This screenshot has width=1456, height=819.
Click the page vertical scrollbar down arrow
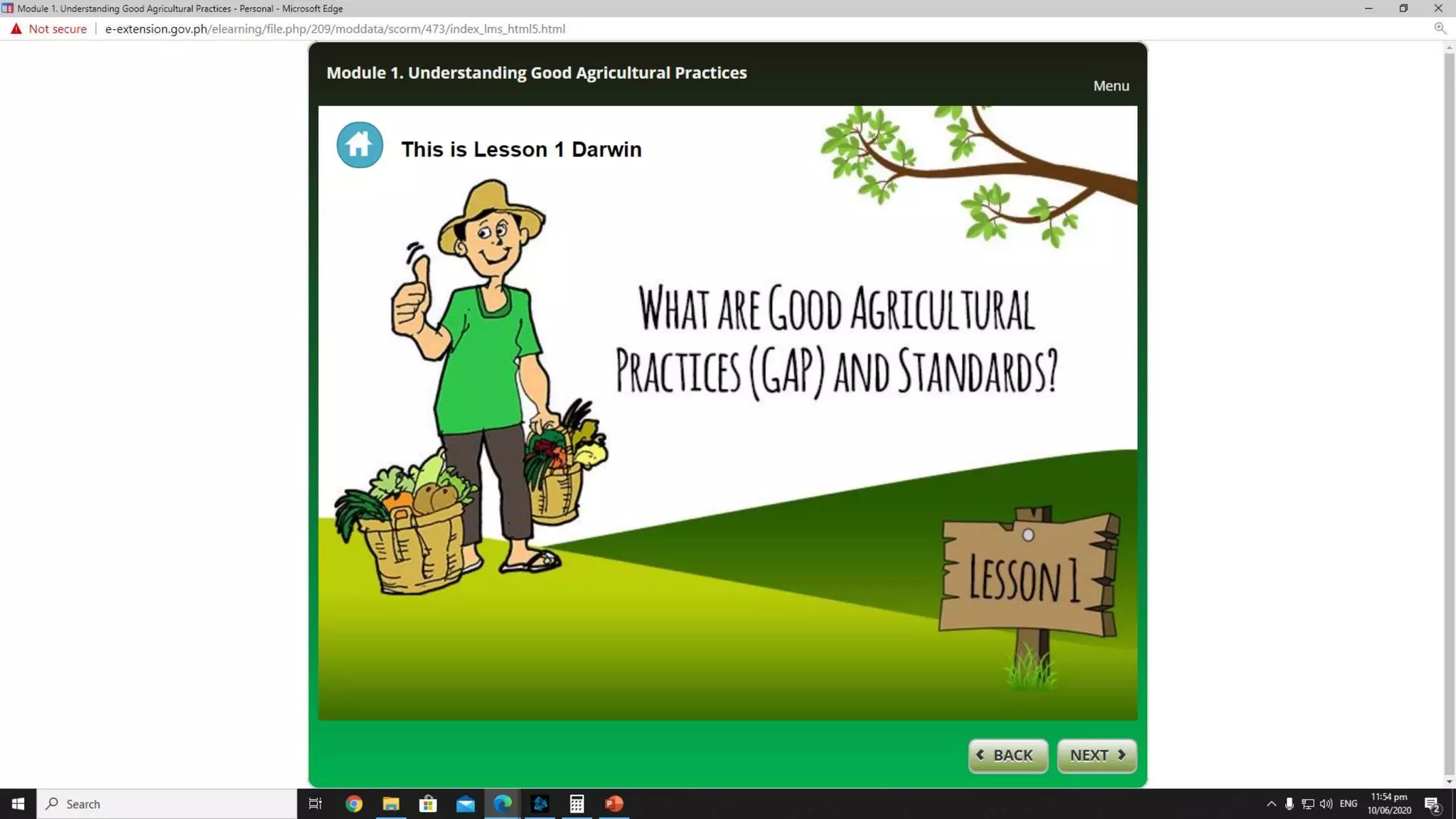(x=1449, y=781)
